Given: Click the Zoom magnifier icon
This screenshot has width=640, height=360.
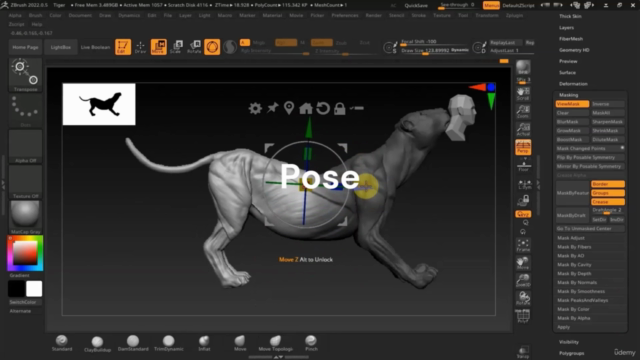Looking at the screenshot, I should pos(523,111).
